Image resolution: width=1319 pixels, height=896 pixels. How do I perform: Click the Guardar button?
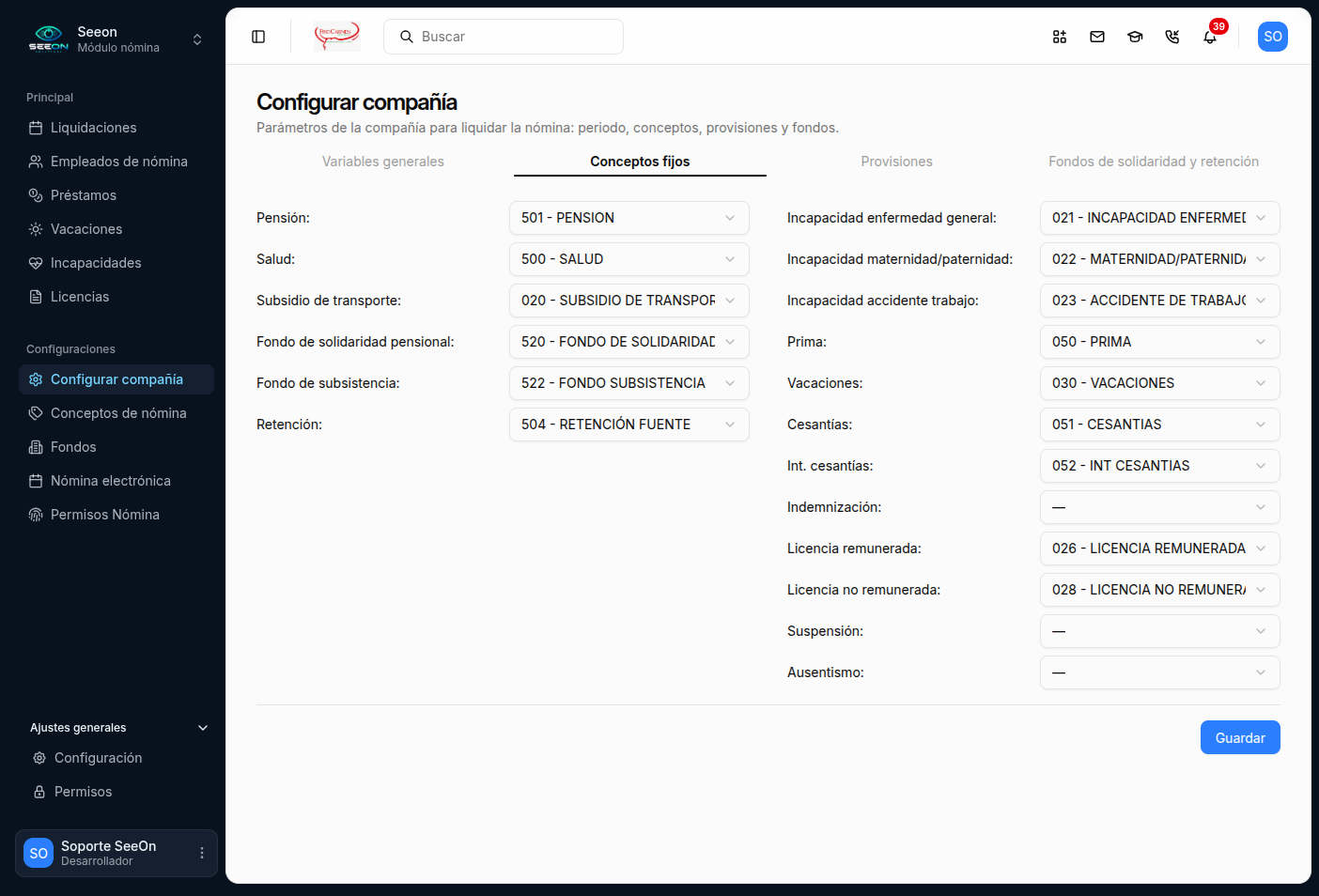pos(1240,737)
